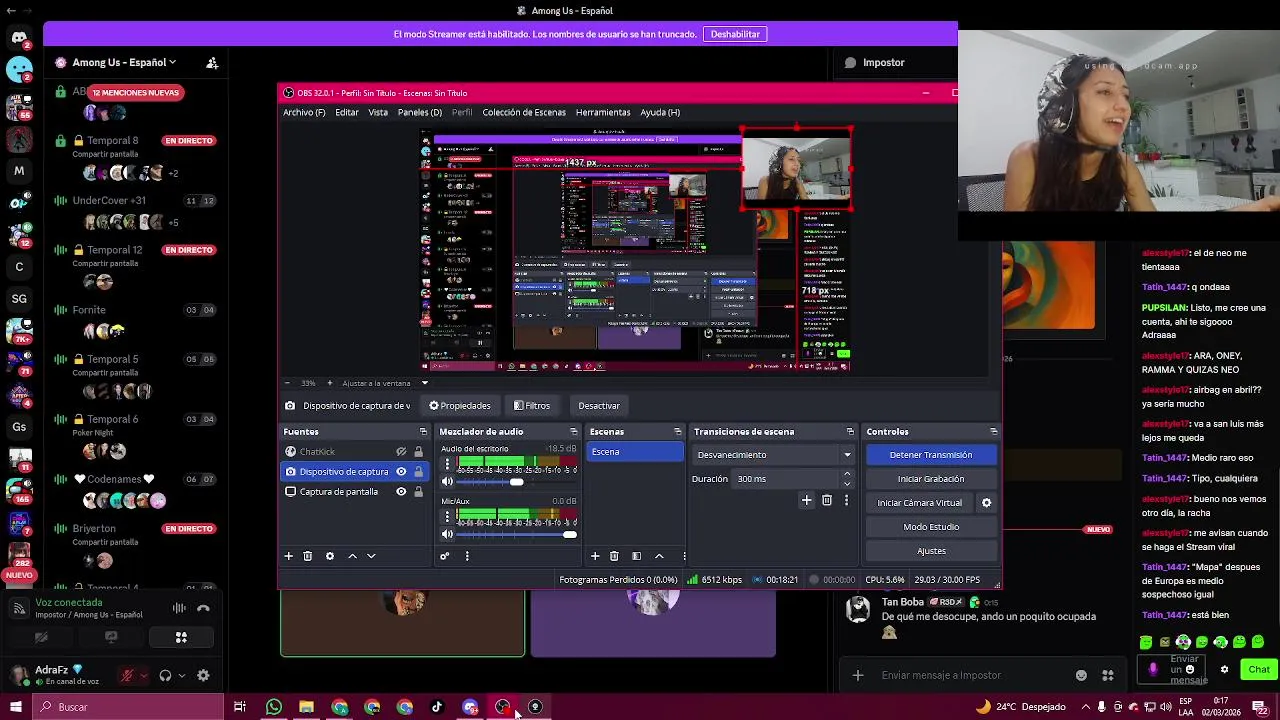This screenshot has height=720, width=1280.
Task: Open source Propiedades button
Action: tap(460, 406)
